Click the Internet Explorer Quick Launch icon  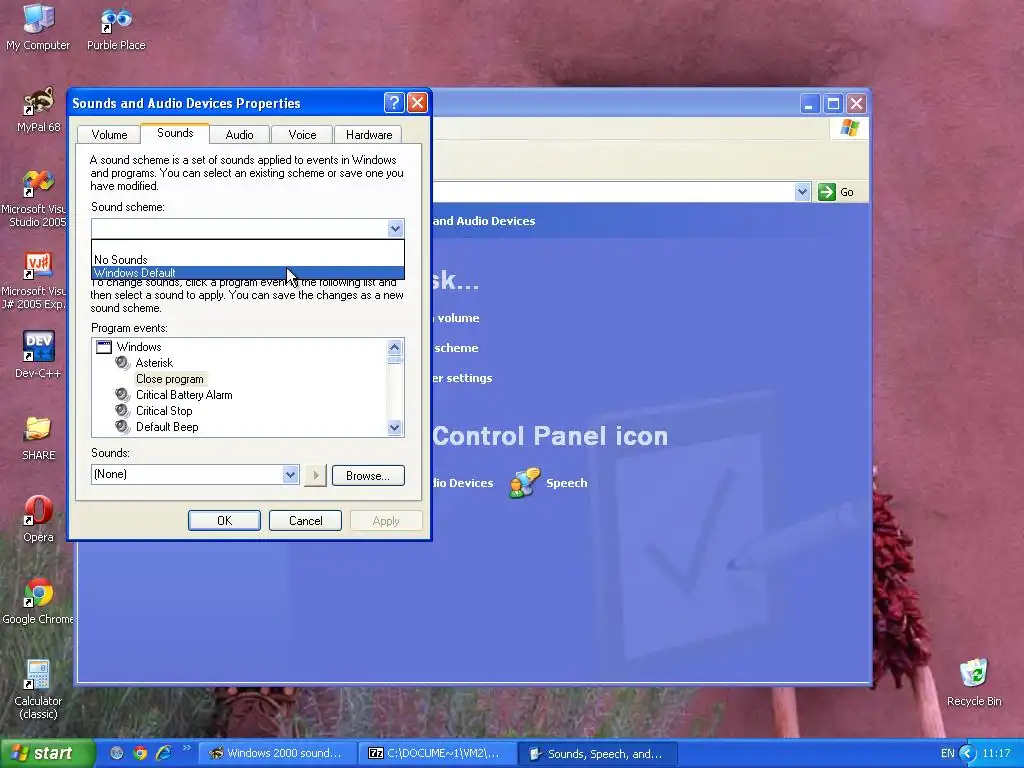[x=163, y=753]
